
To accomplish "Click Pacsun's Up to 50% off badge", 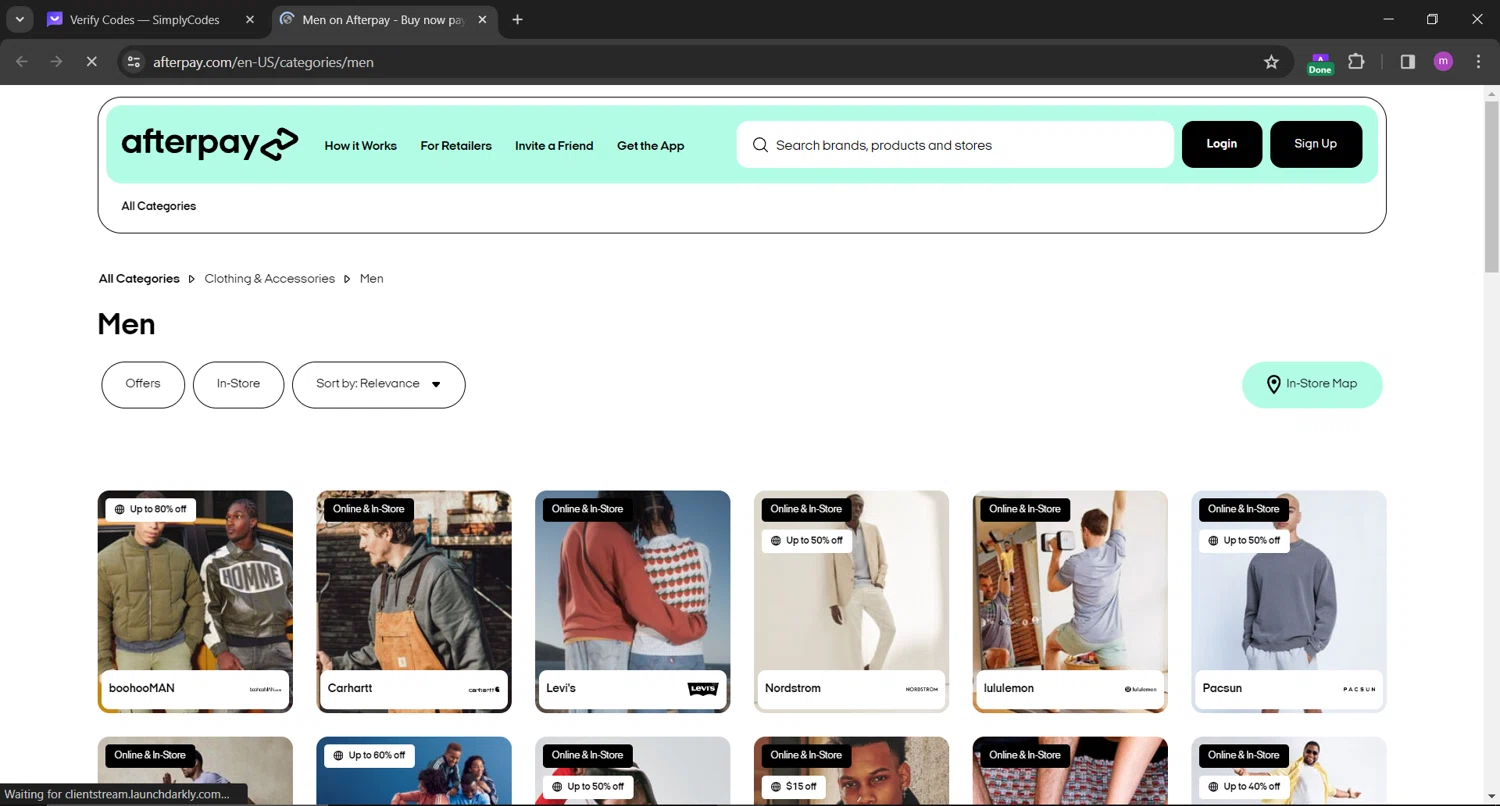I will point(1244,540).
